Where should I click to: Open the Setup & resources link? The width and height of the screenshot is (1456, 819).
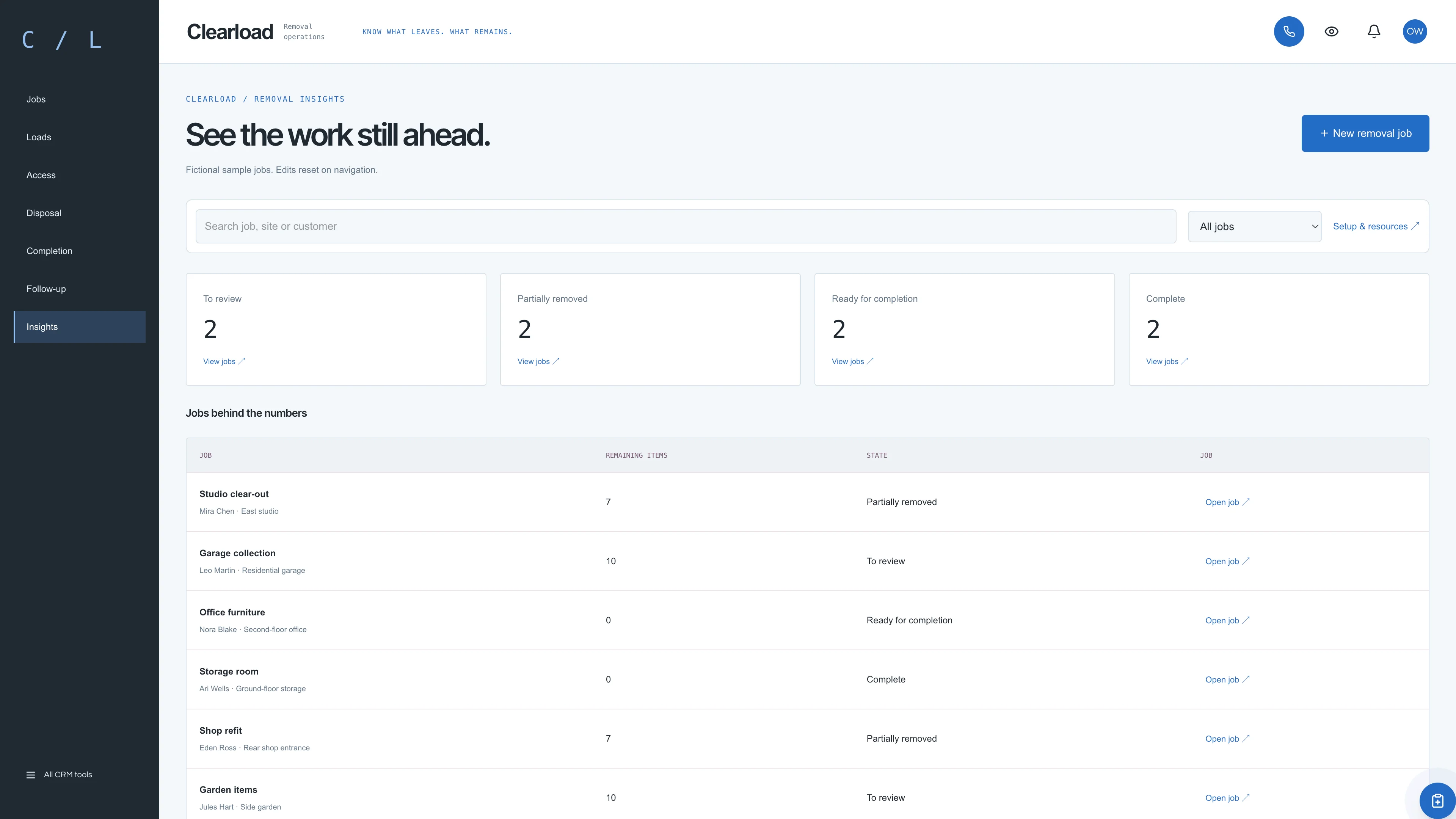(1376, 227)
